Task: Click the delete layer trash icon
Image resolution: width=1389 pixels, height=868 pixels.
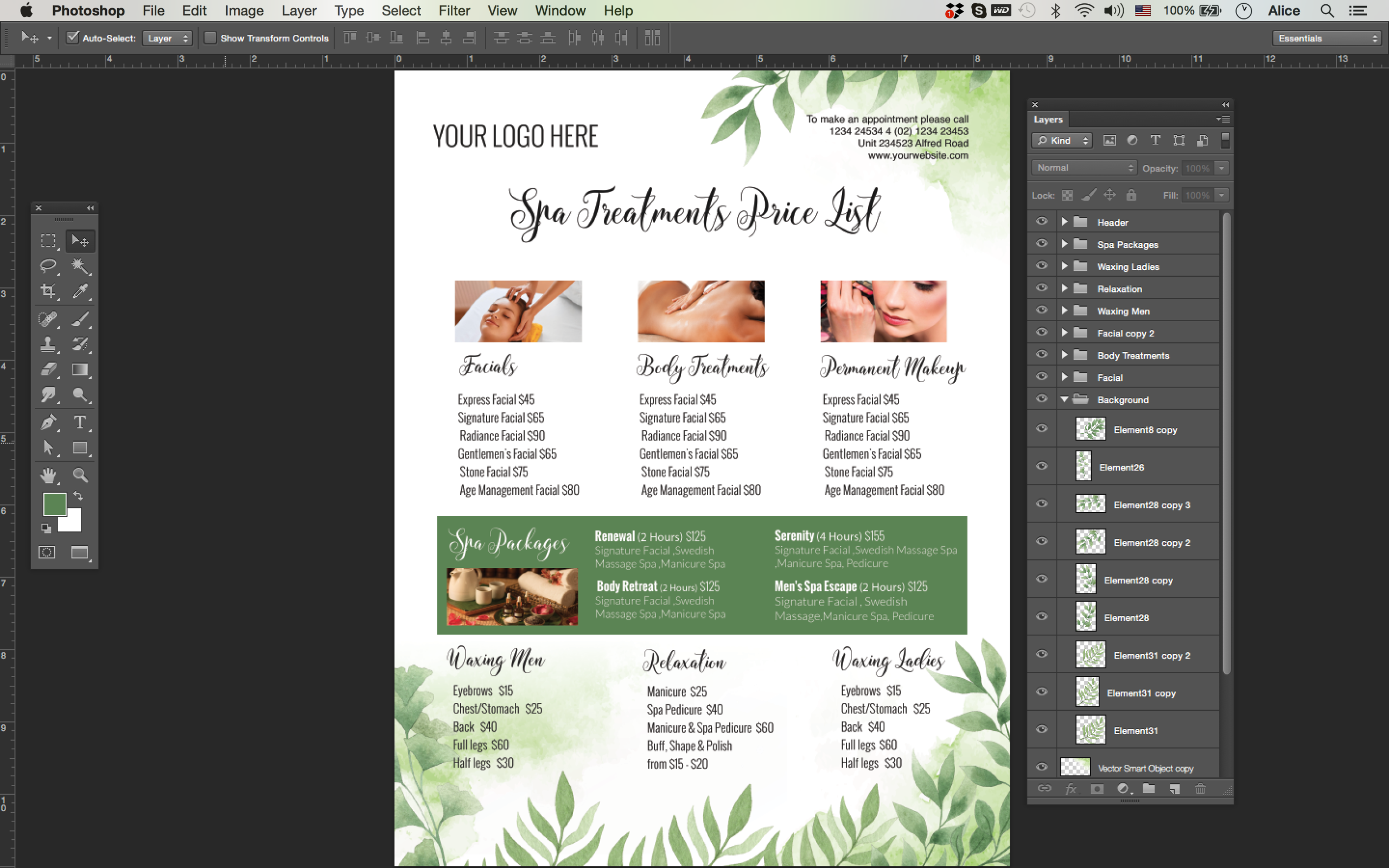Action: coord(1200,789)
